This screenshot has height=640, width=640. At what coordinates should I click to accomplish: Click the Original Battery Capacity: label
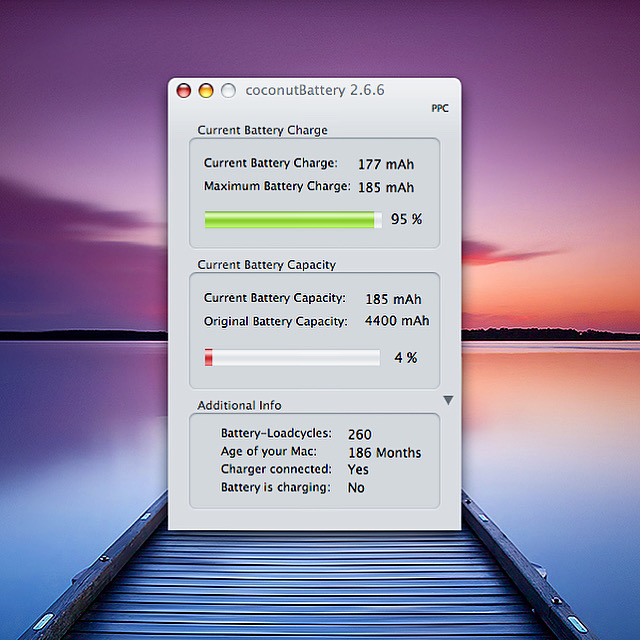[x=276, y=321]
